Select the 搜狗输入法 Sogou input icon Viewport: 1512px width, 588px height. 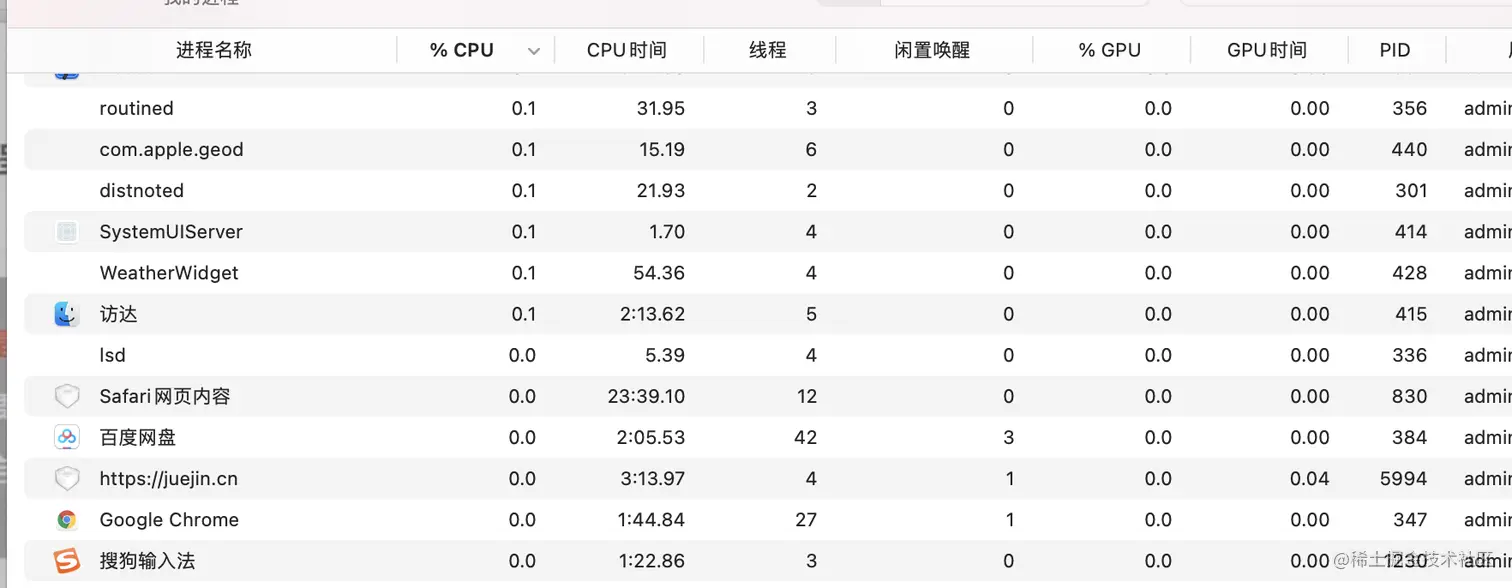66,560
